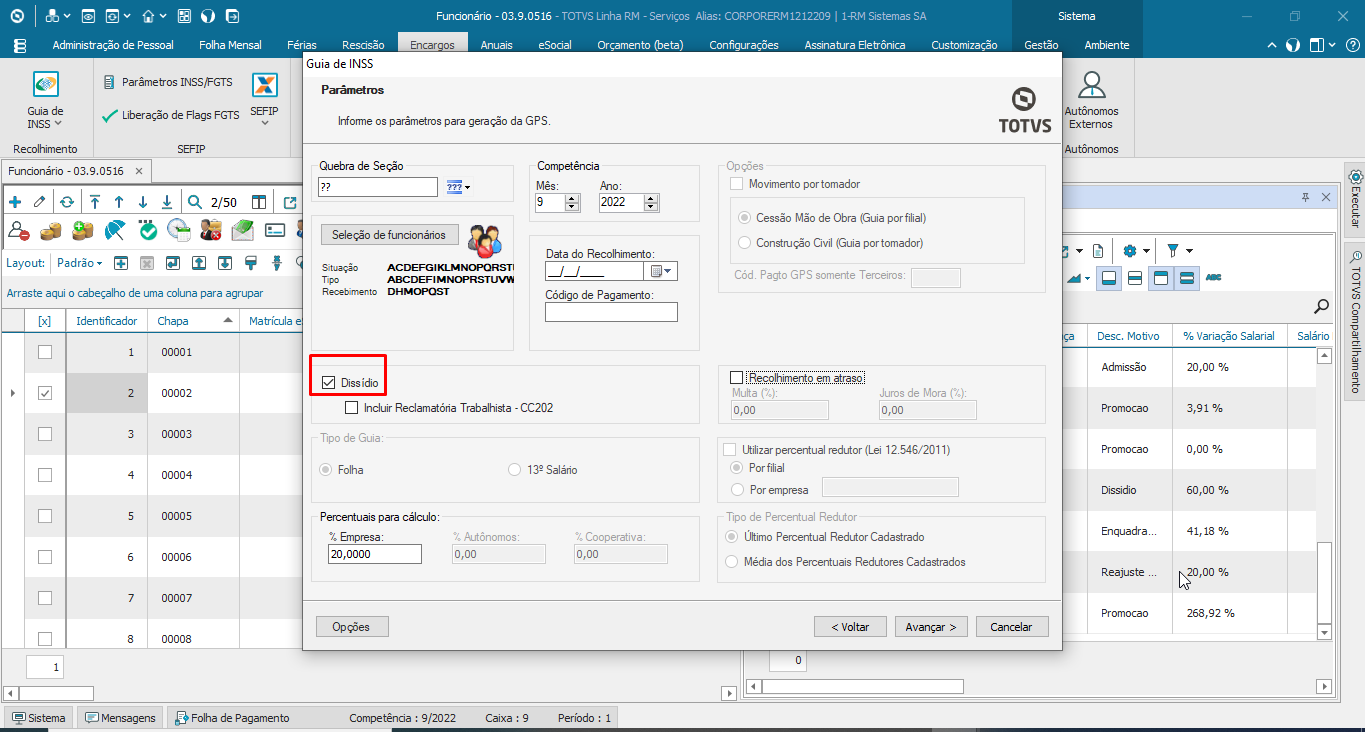Image resolution: width=1365 pixels, height=732 pixels.
Task: Switch to the eSocial ribbon tab
Action: [555, 45]
